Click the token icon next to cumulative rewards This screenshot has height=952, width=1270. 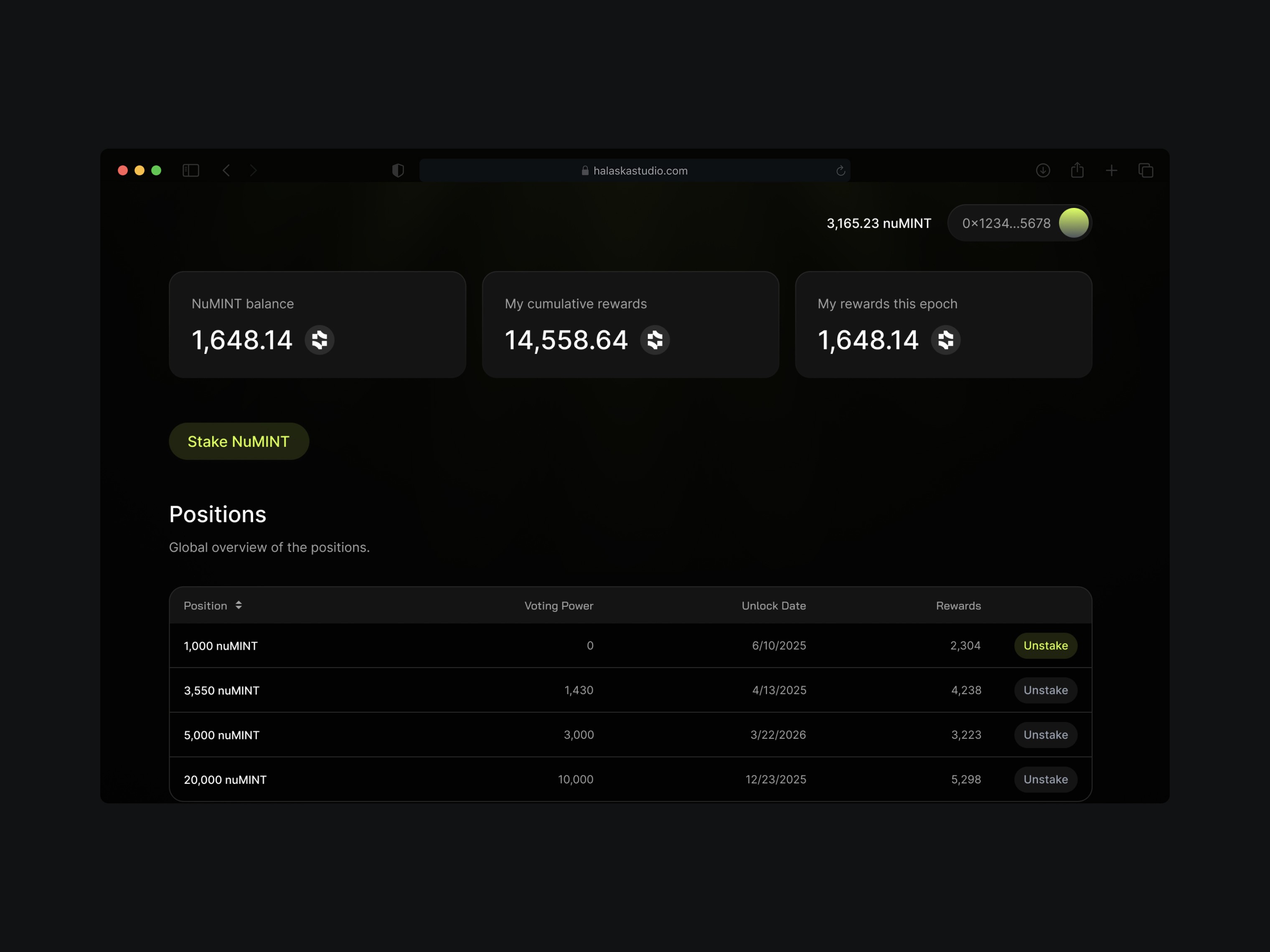click(x=655, y=340)
